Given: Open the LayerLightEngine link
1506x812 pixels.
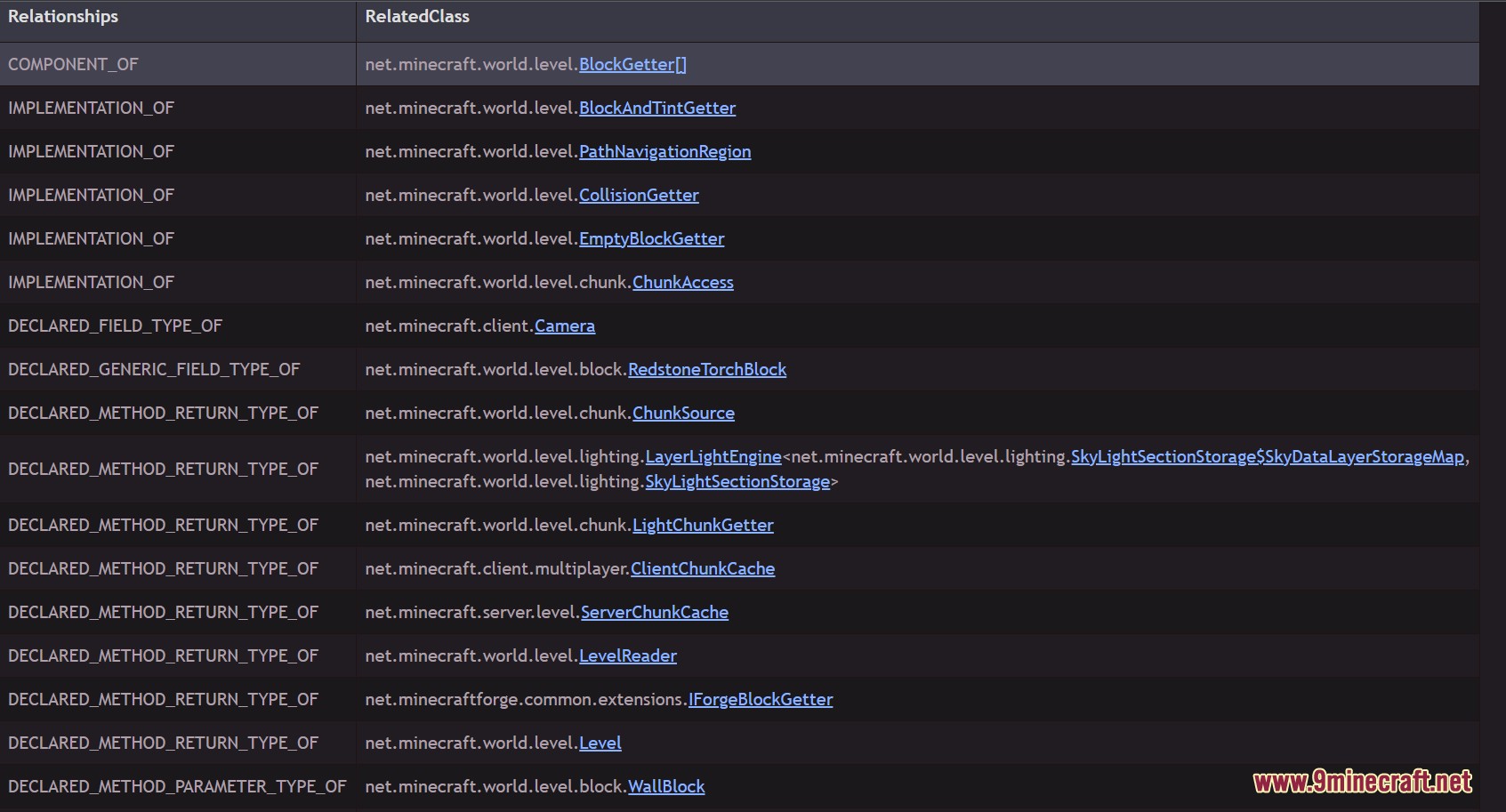Looking at the screenshot, I should 713,456.
